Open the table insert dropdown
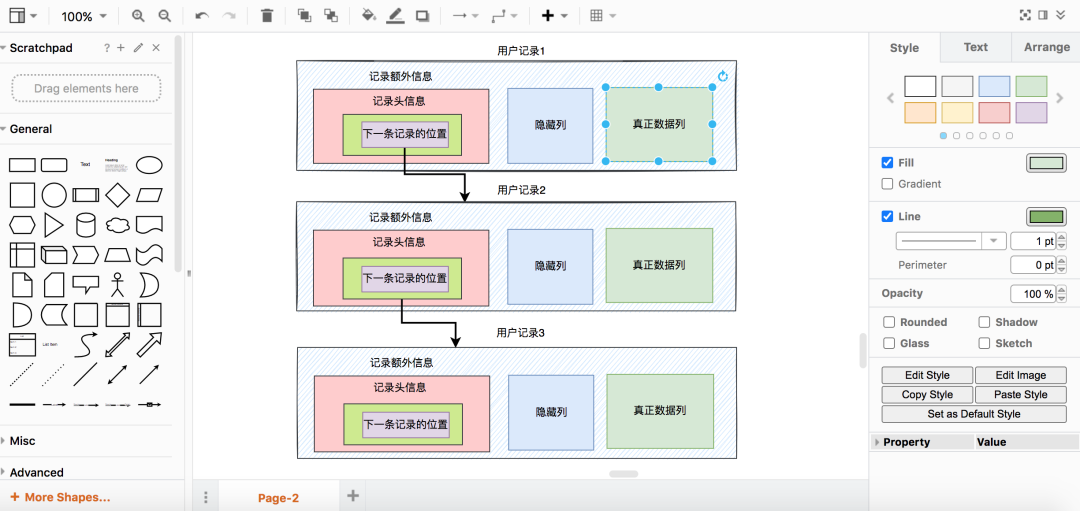 (x=603, y=16)
